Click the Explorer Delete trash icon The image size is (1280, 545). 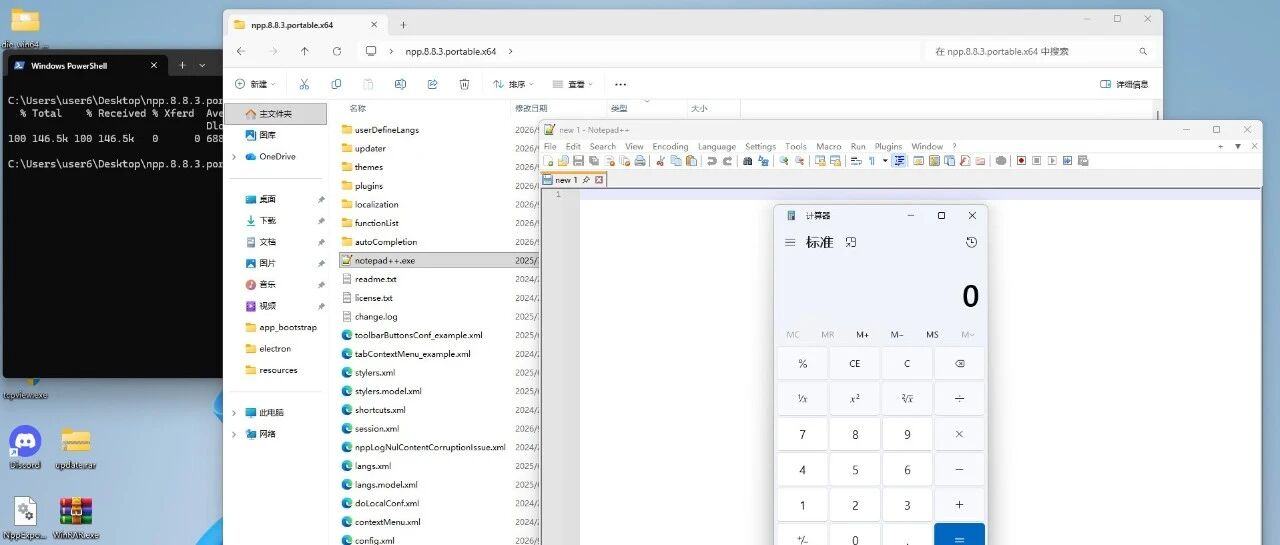click(464, 85)
